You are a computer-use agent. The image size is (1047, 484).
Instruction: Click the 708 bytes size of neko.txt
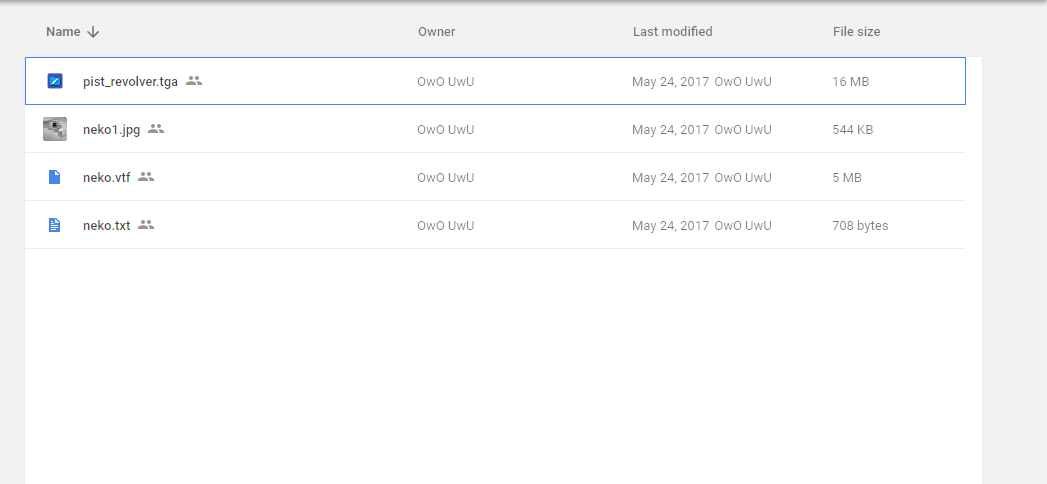860,226
